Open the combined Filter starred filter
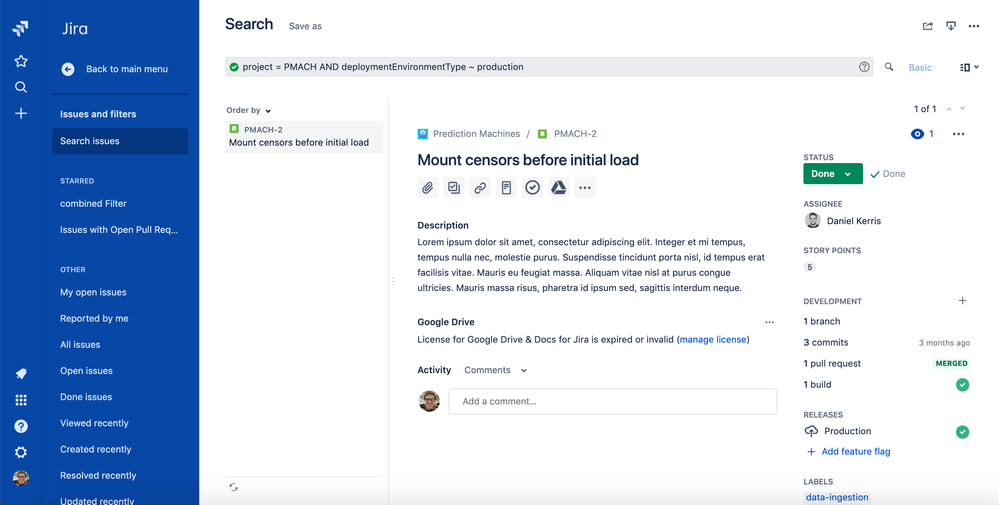The image size is (999, 505). tap(93, 204)
